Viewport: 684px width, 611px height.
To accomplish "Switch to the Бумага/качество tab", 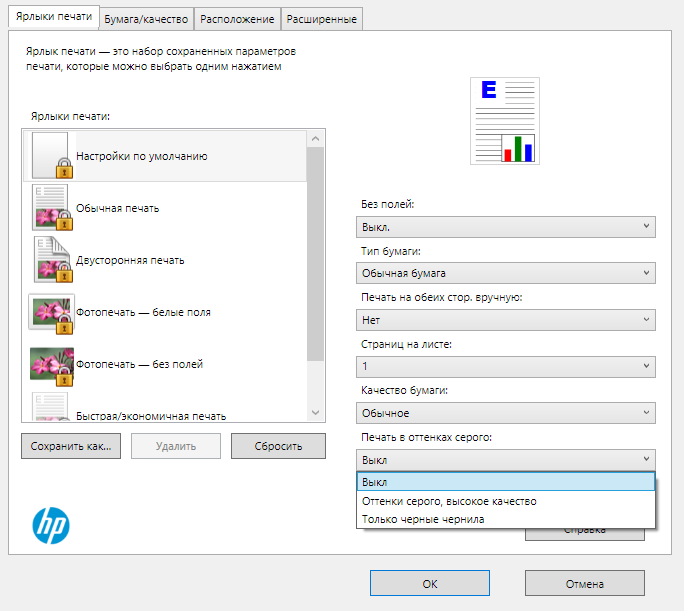I will (x=147, y=18).
